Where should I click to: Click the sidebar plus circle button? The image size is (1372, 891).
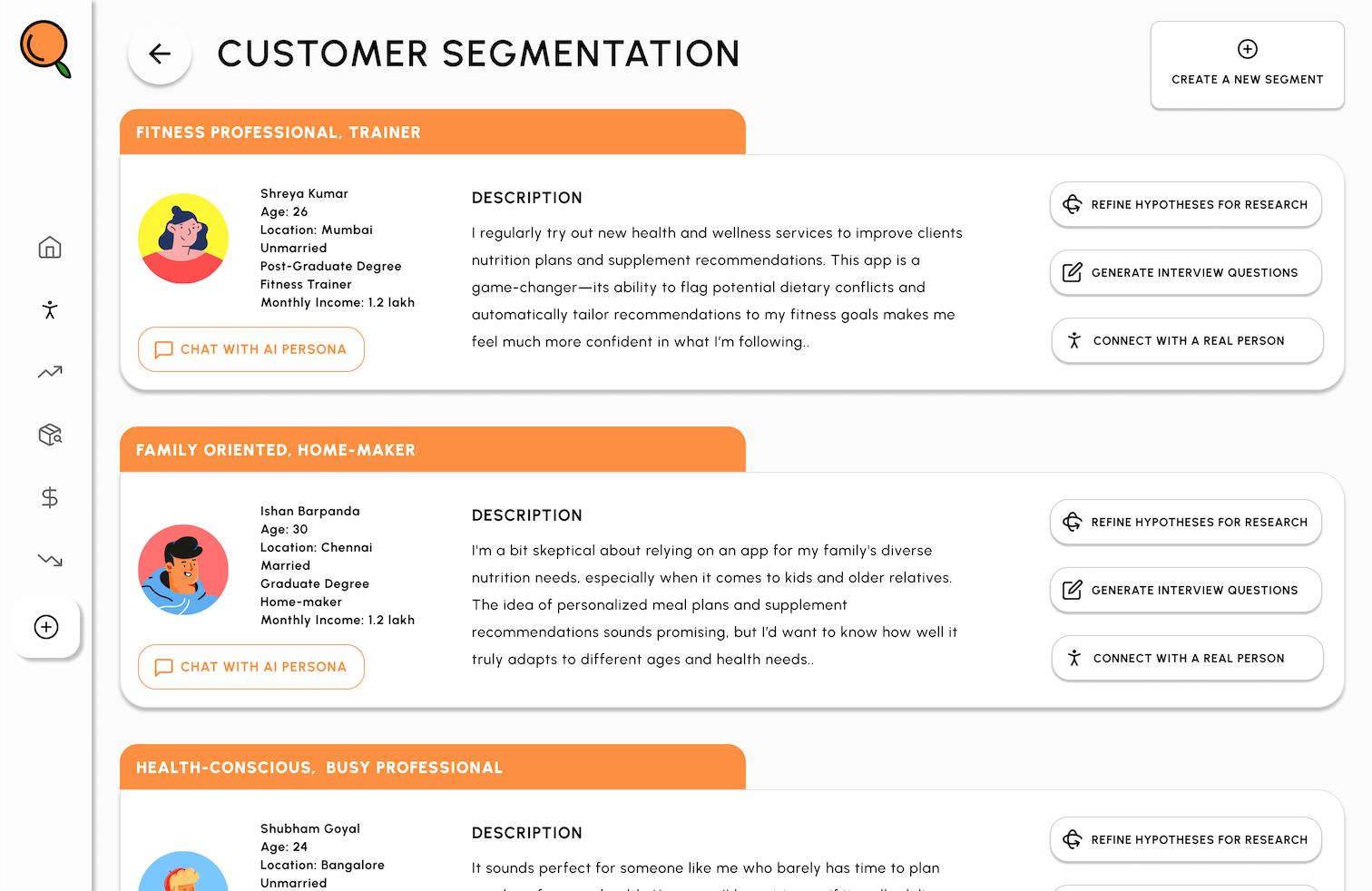tap(46, 627)
